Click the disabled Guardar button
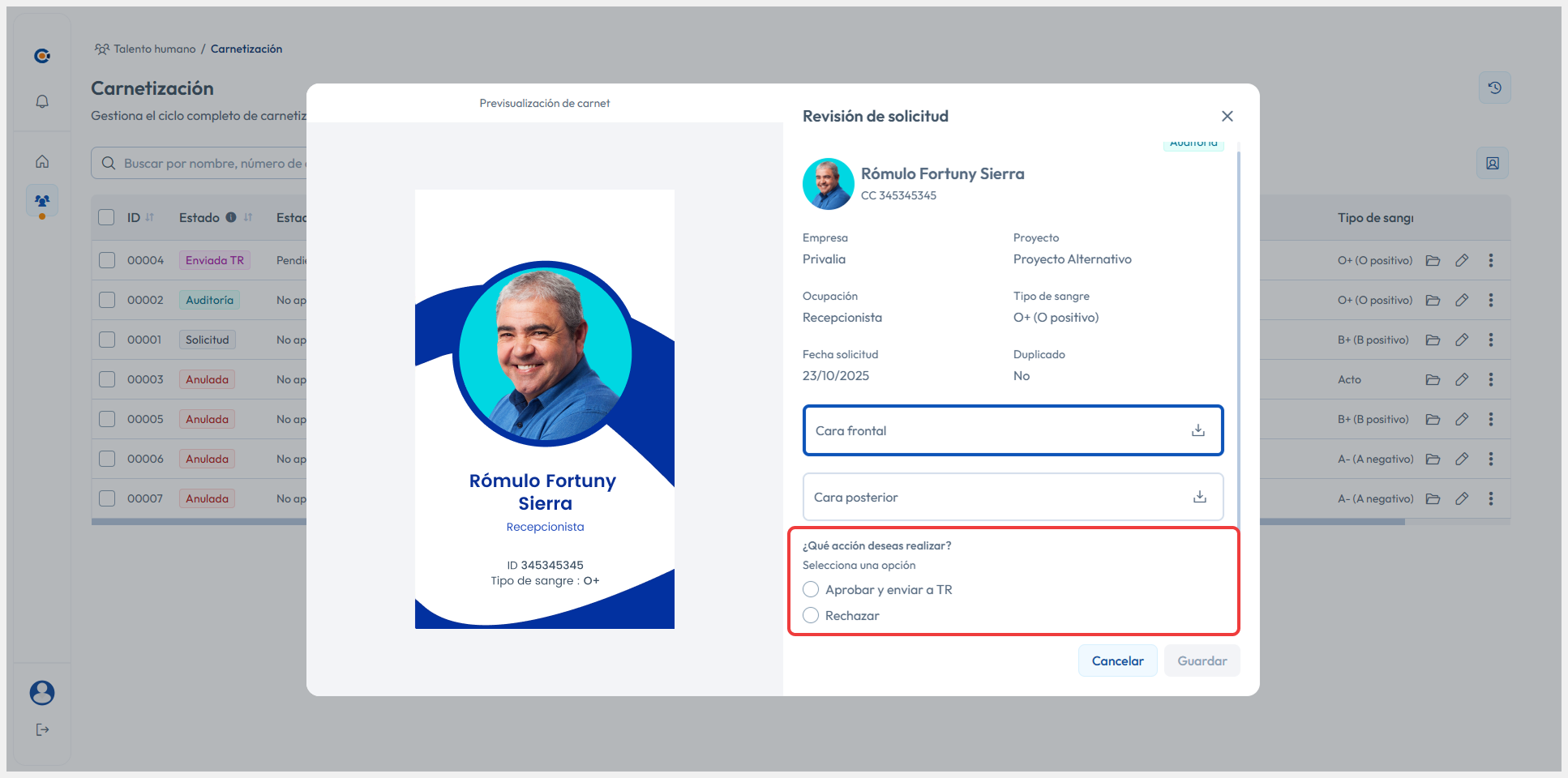Viewport: 1568px width, 778px height. 1202,660
